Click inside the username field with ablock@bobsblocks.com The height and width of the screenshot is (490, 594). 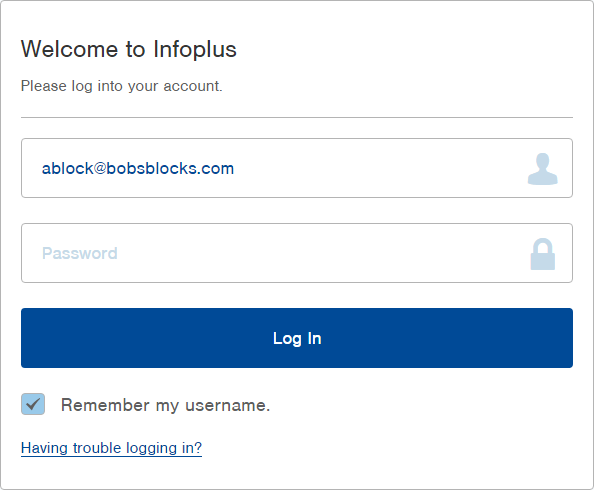[297, 168]
